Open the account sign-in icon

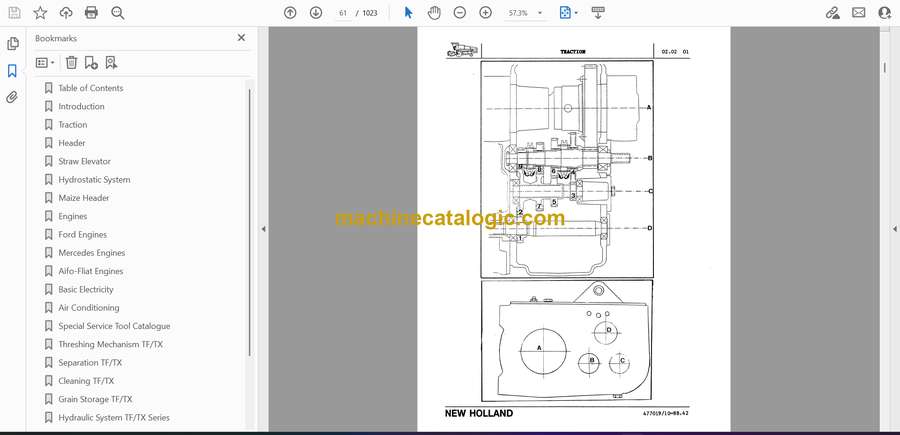pos(885,13)
